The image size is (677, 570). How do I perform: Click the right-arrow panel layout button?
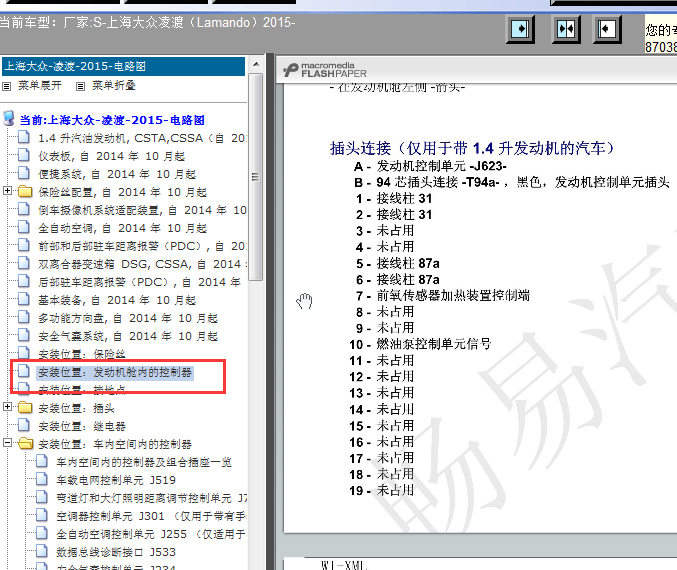click(x=520, y=29)
